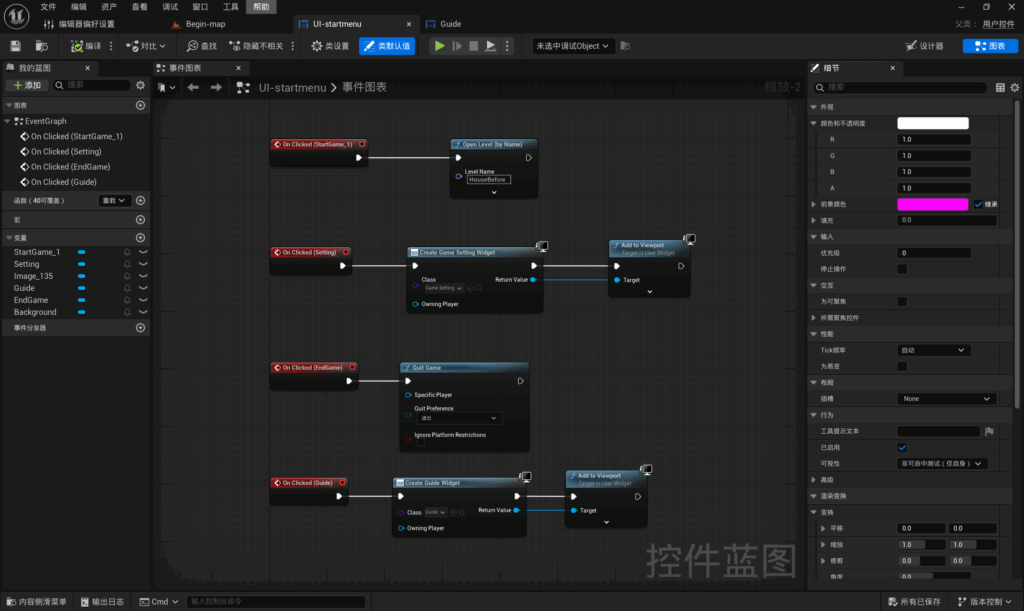Open the Output Log (输出日志)
This screenshot has height=611, width=1024.
(102, 602)
